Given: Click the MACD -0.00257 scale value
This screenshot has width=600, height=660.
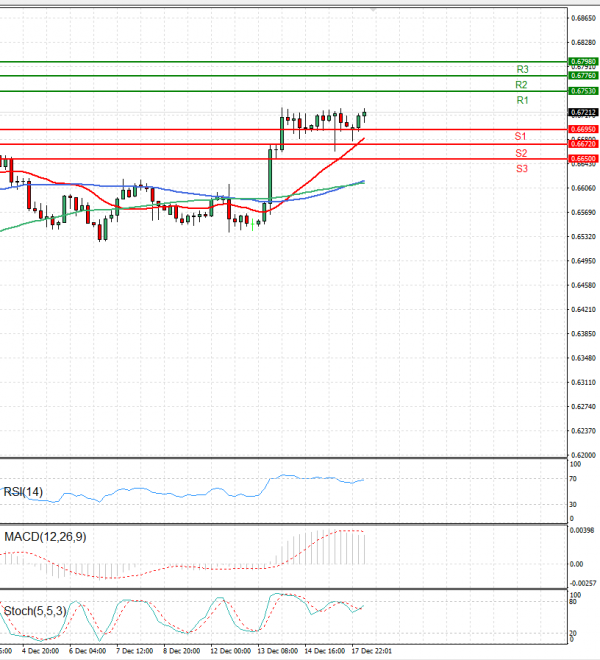Looking at the screenshot, I should (583, 583).
